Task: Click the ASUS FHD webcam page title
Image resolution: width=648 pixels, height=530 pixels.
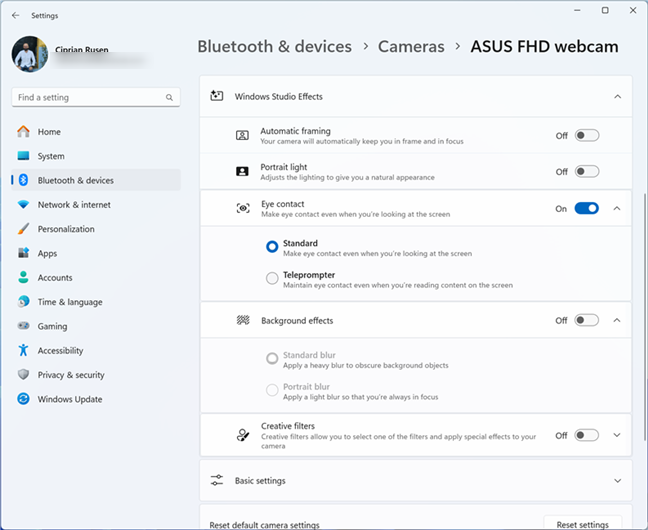Action: 545,46
